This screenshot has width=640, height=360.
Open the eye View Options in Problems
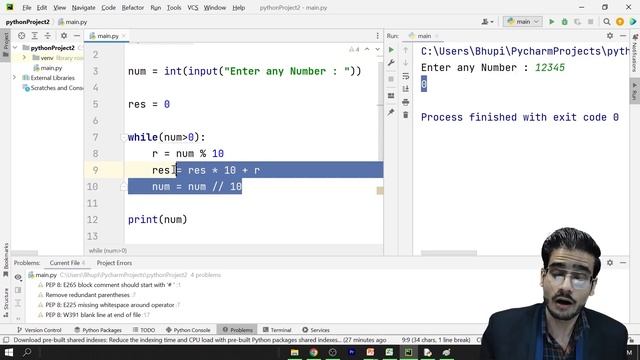18,277
